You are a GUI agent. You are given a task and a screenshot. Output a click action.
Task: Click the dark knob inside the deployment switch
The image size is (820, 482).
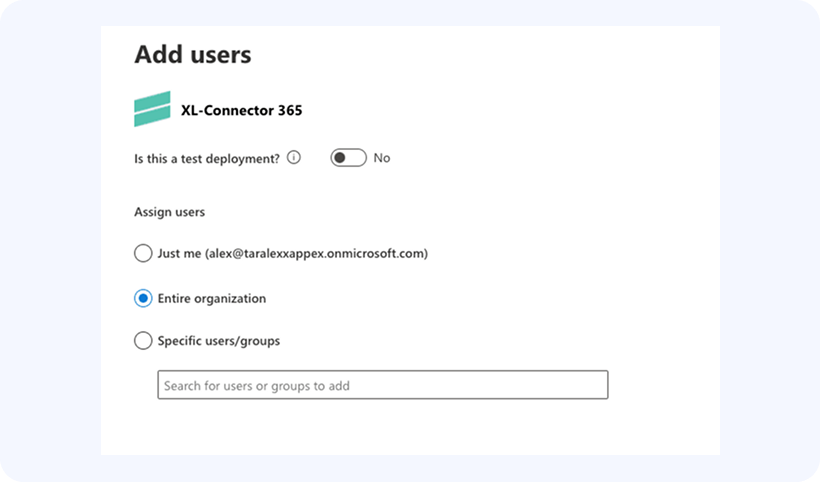[341, 158]
